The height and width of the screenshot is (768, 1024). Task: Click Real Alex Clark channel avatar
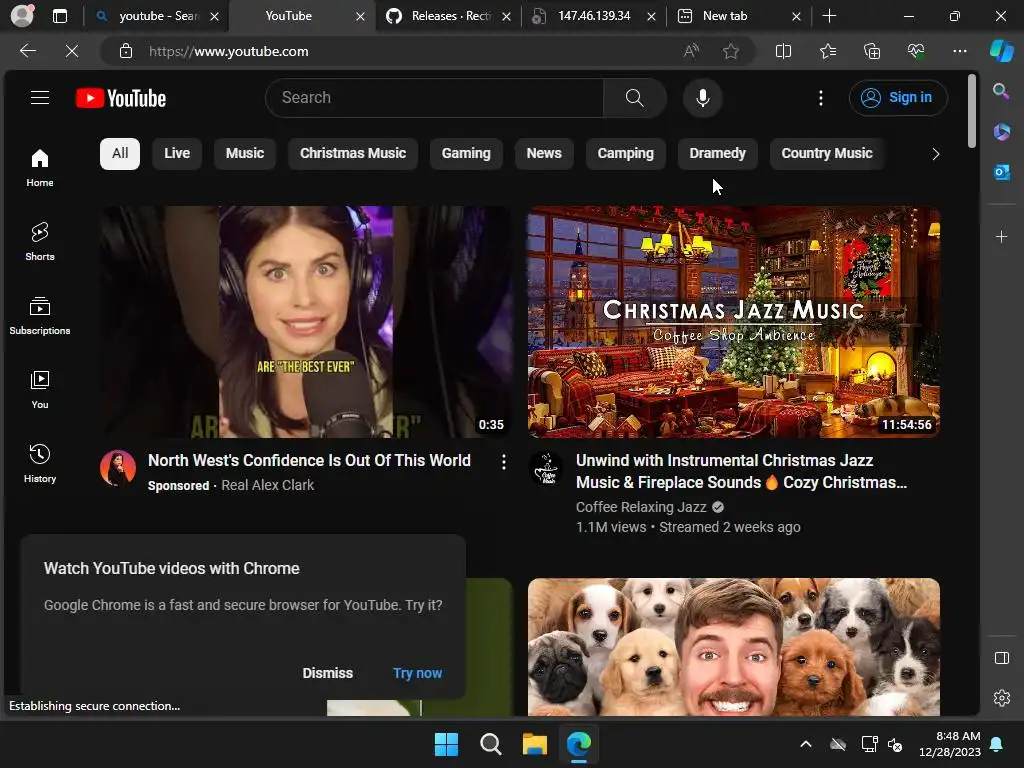[x=118, y=468]
